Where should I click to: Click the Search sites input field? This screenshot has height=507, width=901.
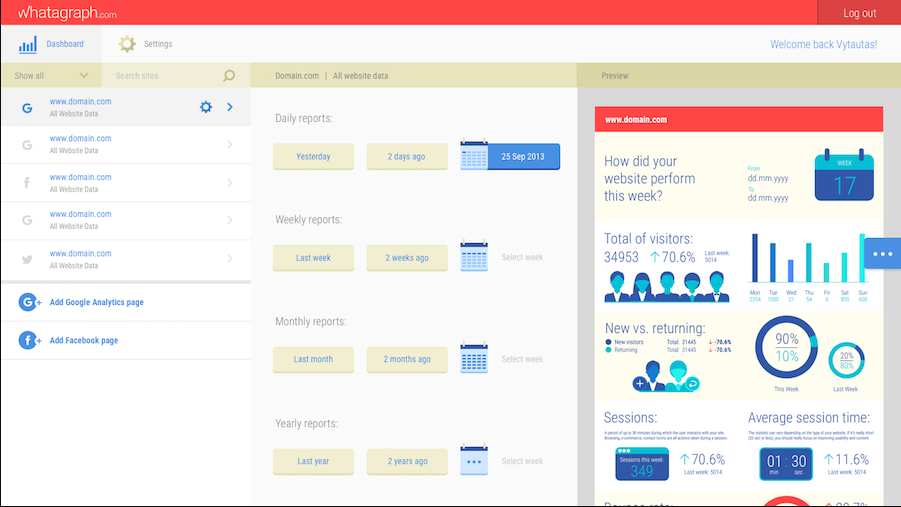[x=165, y=76]
